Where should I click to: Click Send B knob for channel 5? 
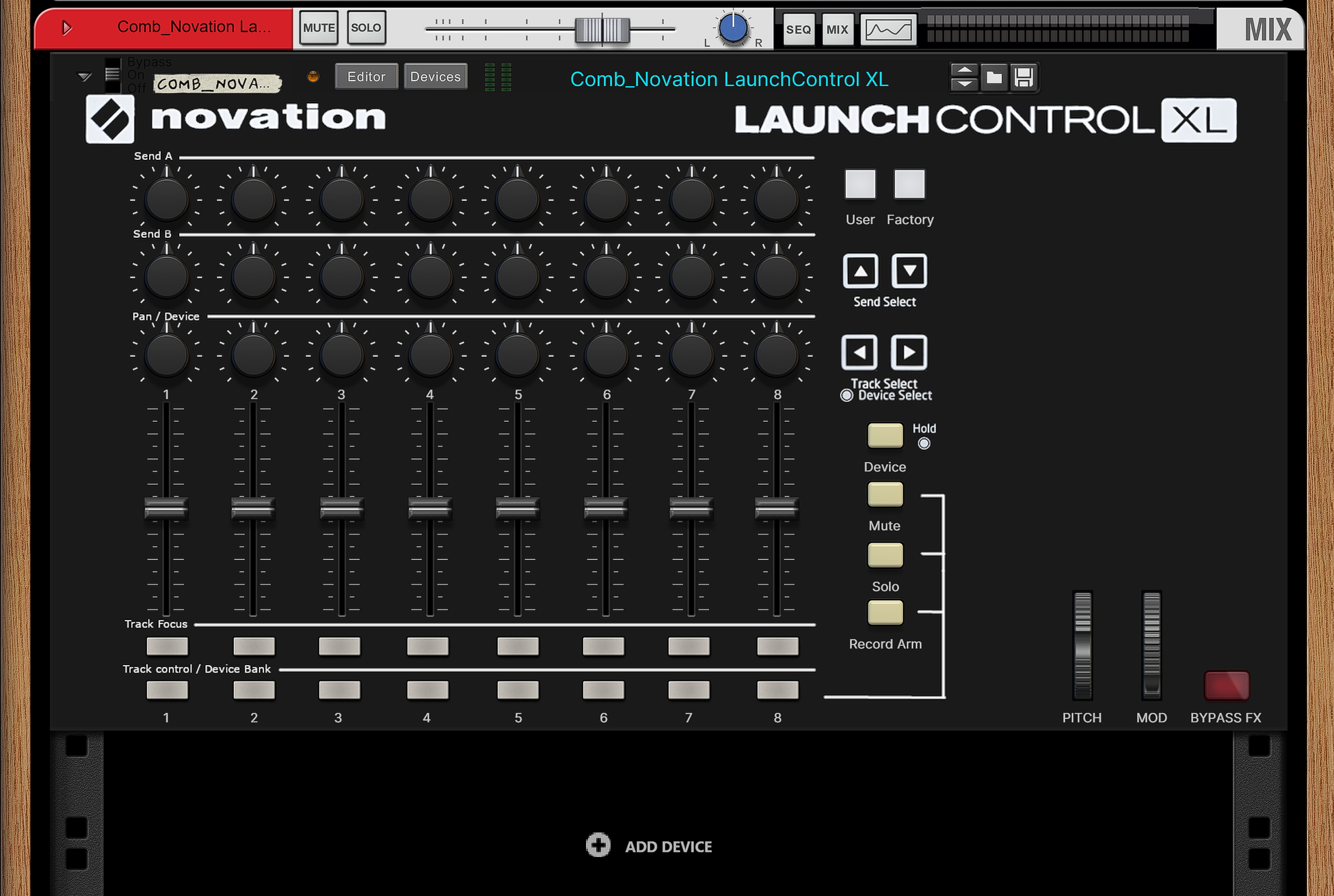(518, 277)
